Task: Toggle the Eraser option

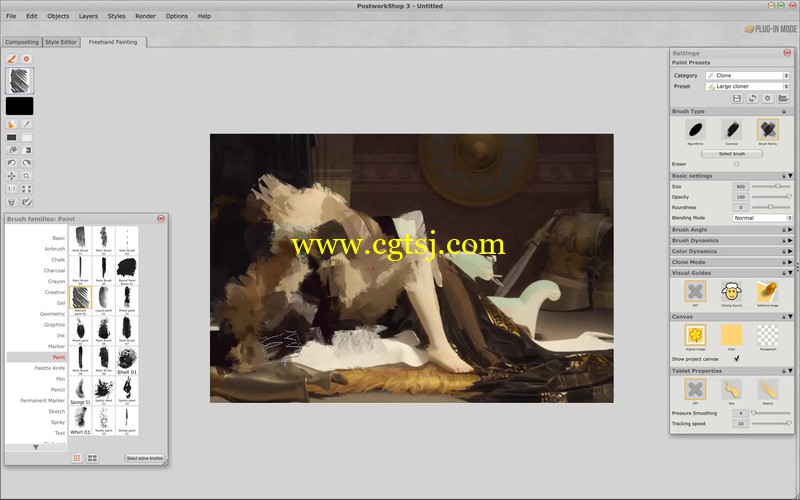Action: point(736,164)
